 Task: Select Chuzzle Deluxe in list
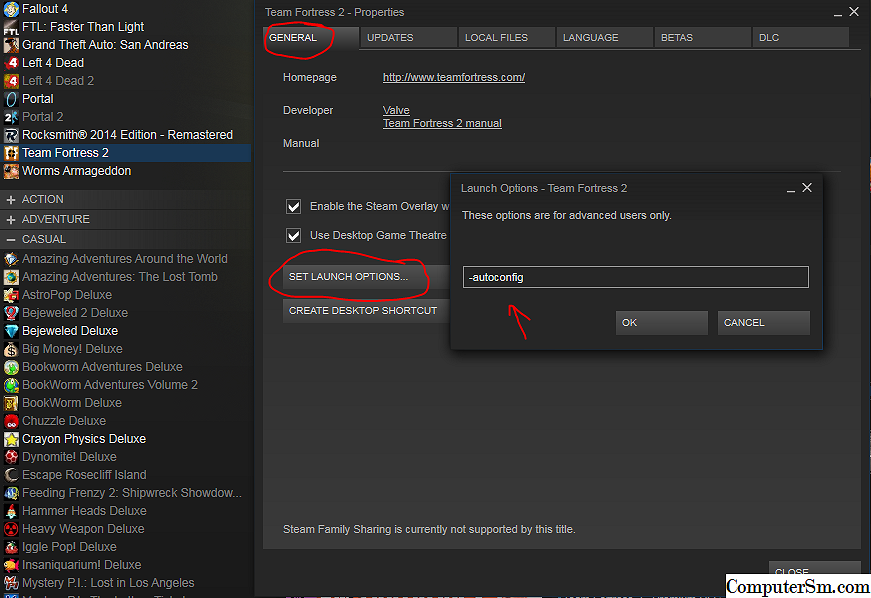[x=64, y=421]
